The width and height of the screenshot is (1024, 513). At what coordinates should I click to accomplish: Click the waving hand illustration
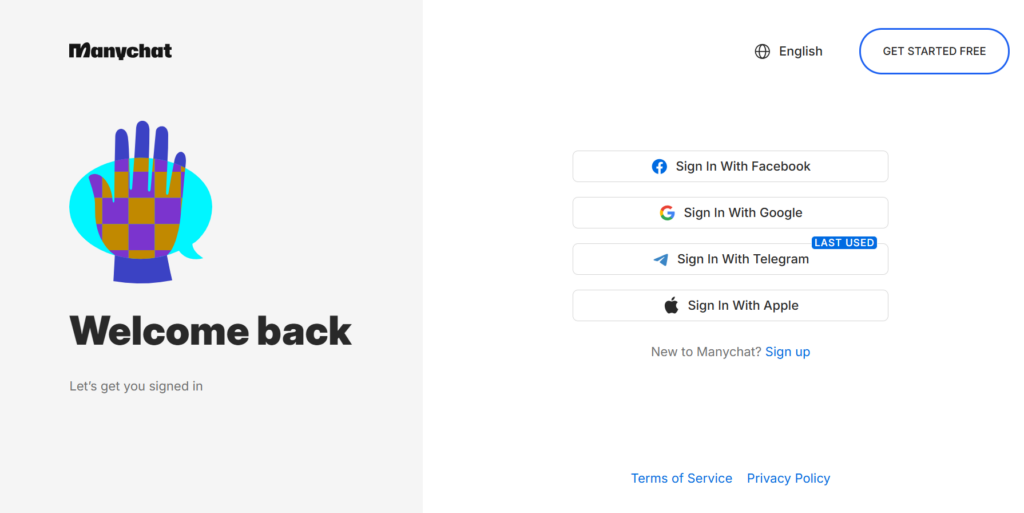(x=141, y=202)
